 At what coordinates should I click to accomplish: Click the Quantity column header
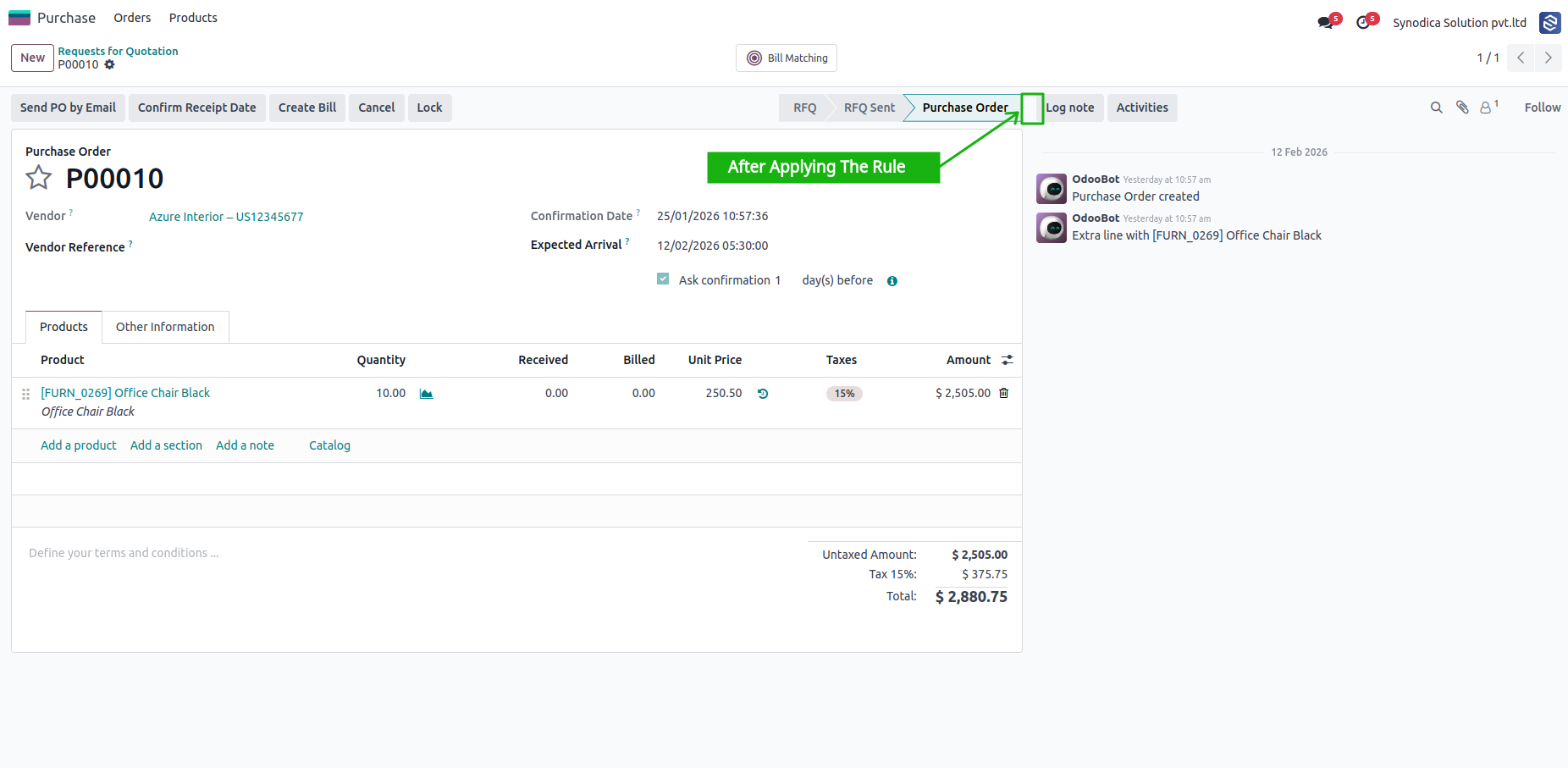point(381,360)
